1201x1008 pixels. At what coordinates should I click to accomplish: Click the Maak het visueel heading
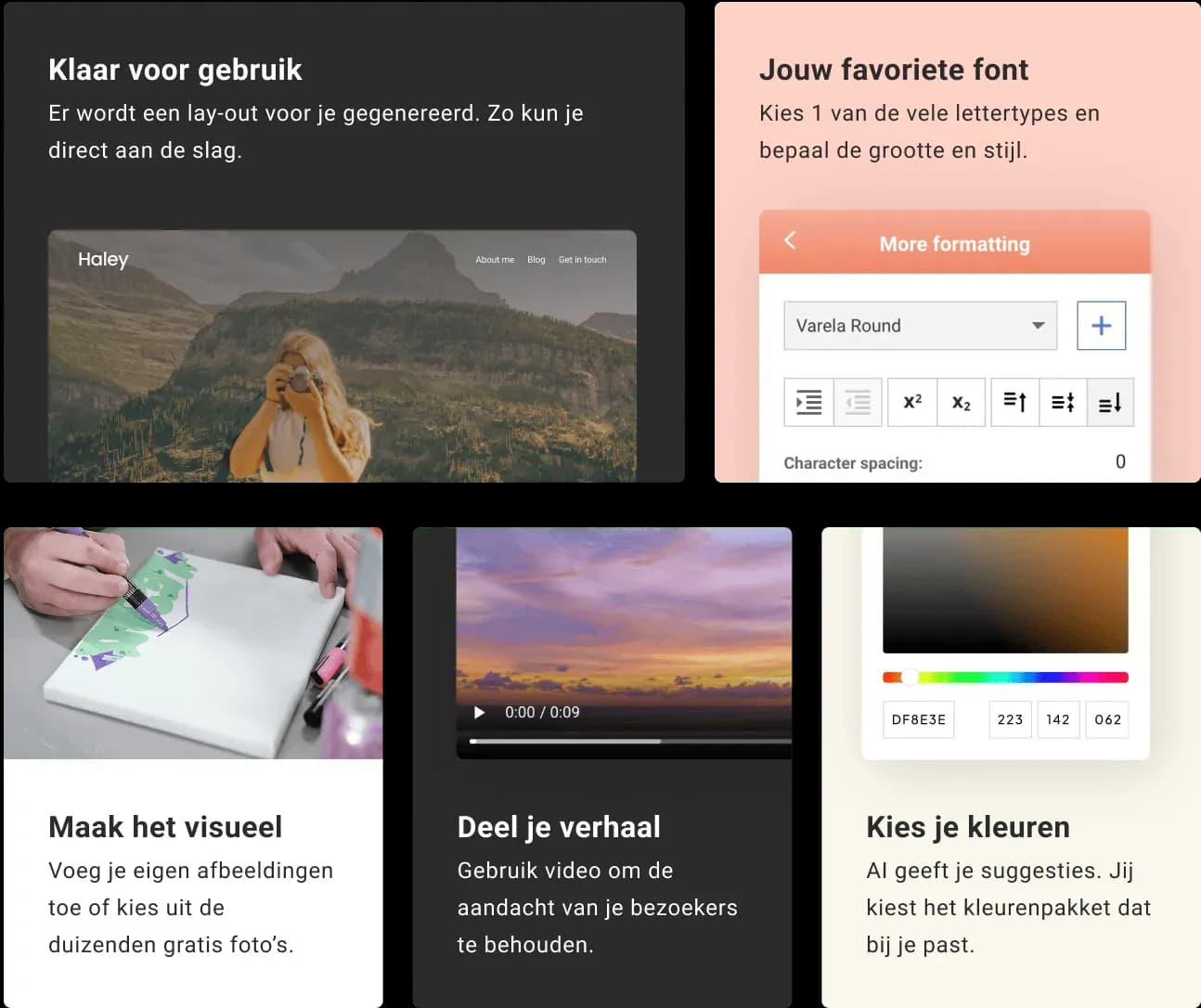click(x=165, y=827)
